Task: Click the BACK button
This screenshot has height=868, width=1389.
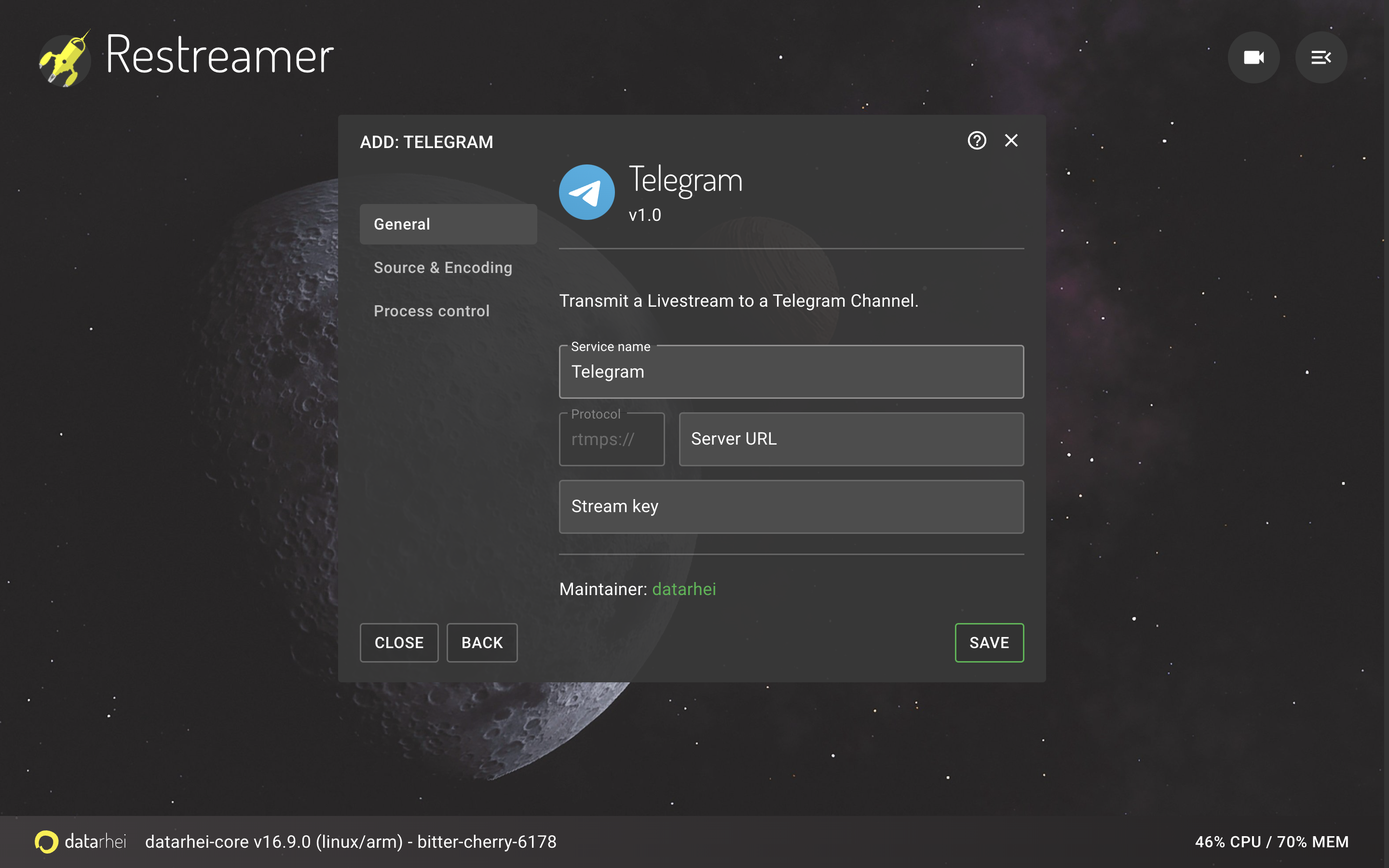Action: 481,642
